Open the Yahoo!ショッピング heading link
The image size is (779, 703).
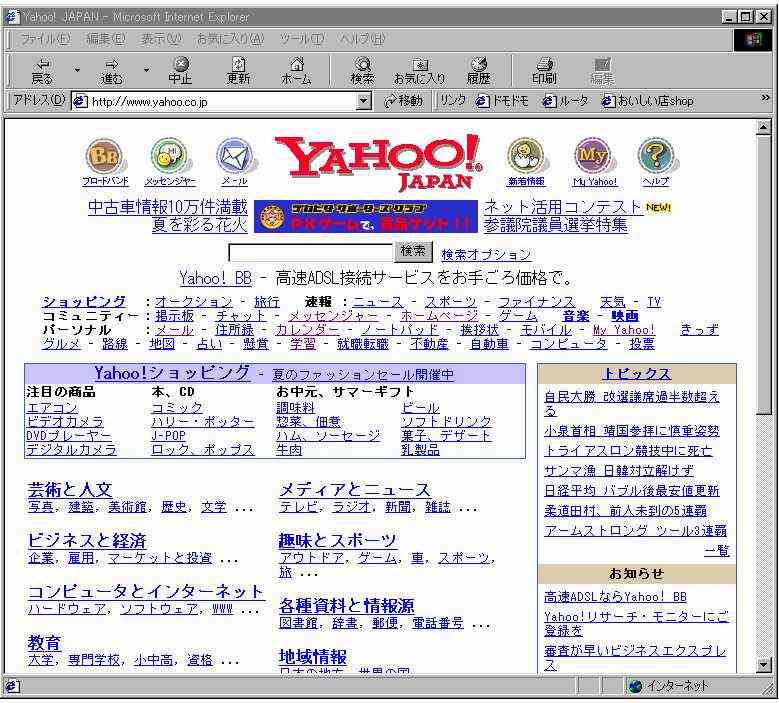(172, 373)
